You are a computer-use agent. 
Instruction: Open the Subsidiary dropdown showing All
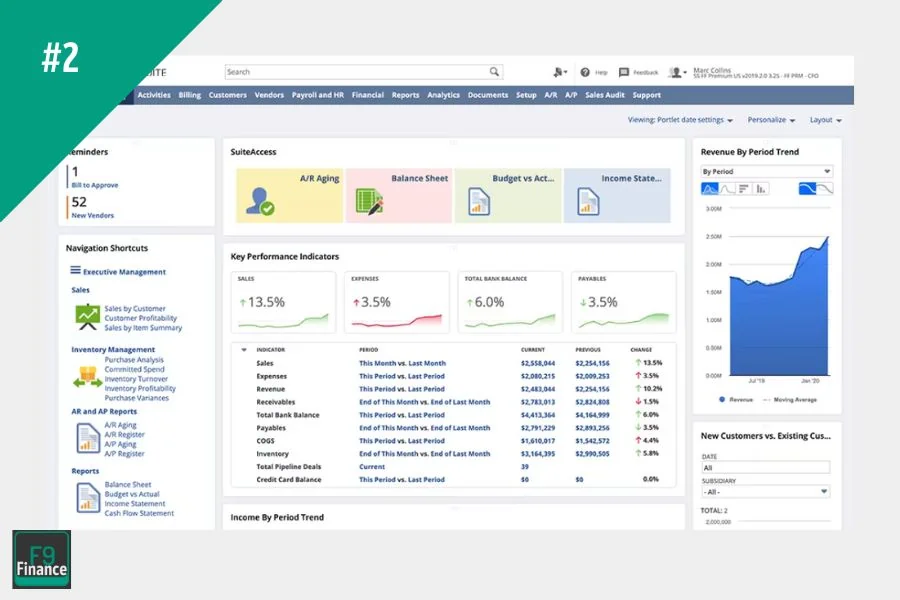pyautogui.click(x=765, y=491)
